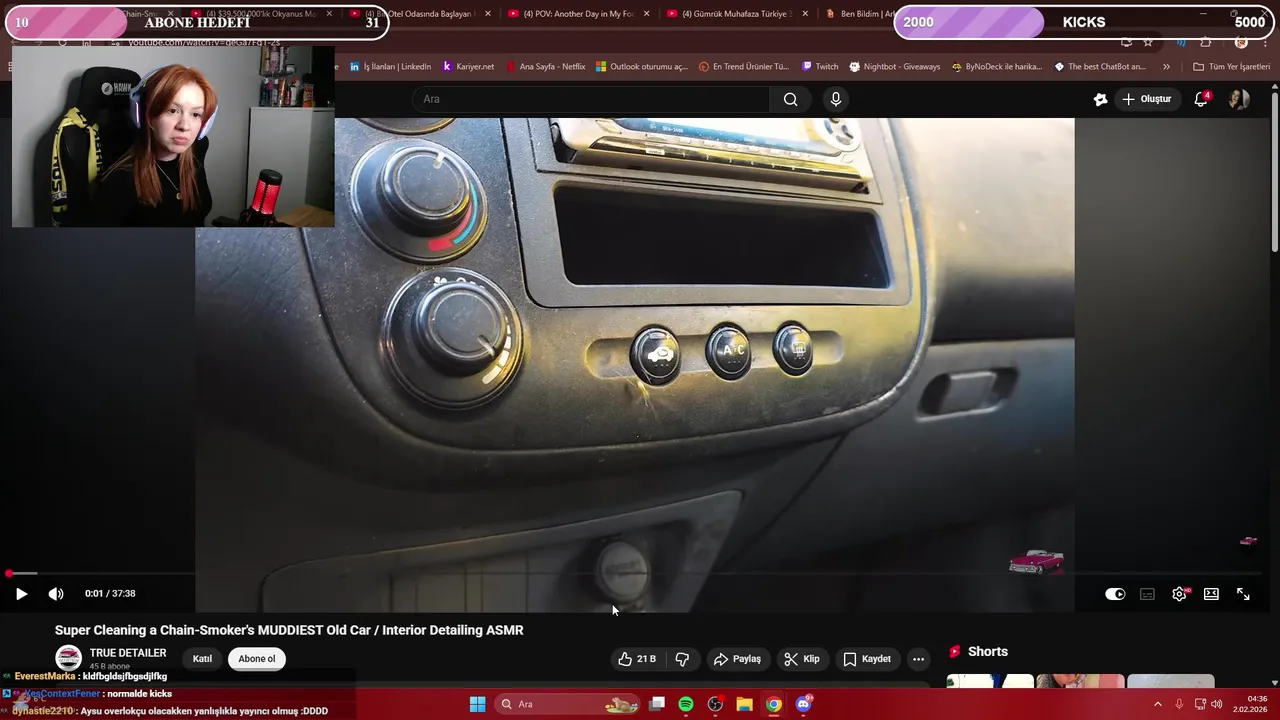Screen dimensions: 1280x720
Task: Open OBS Studio from the taskbar
Action: (x=715, y=704)
